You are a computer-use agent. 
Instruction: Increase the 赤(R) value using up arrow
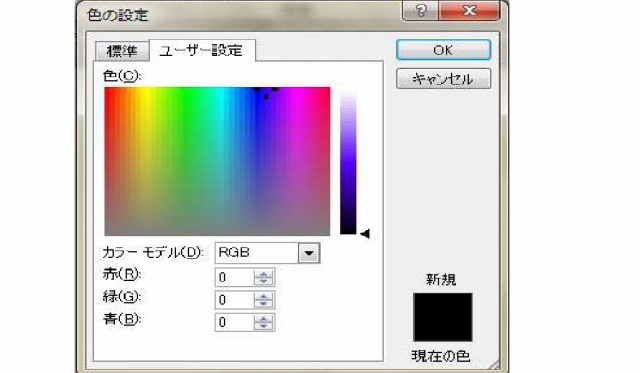coord(263,274)
